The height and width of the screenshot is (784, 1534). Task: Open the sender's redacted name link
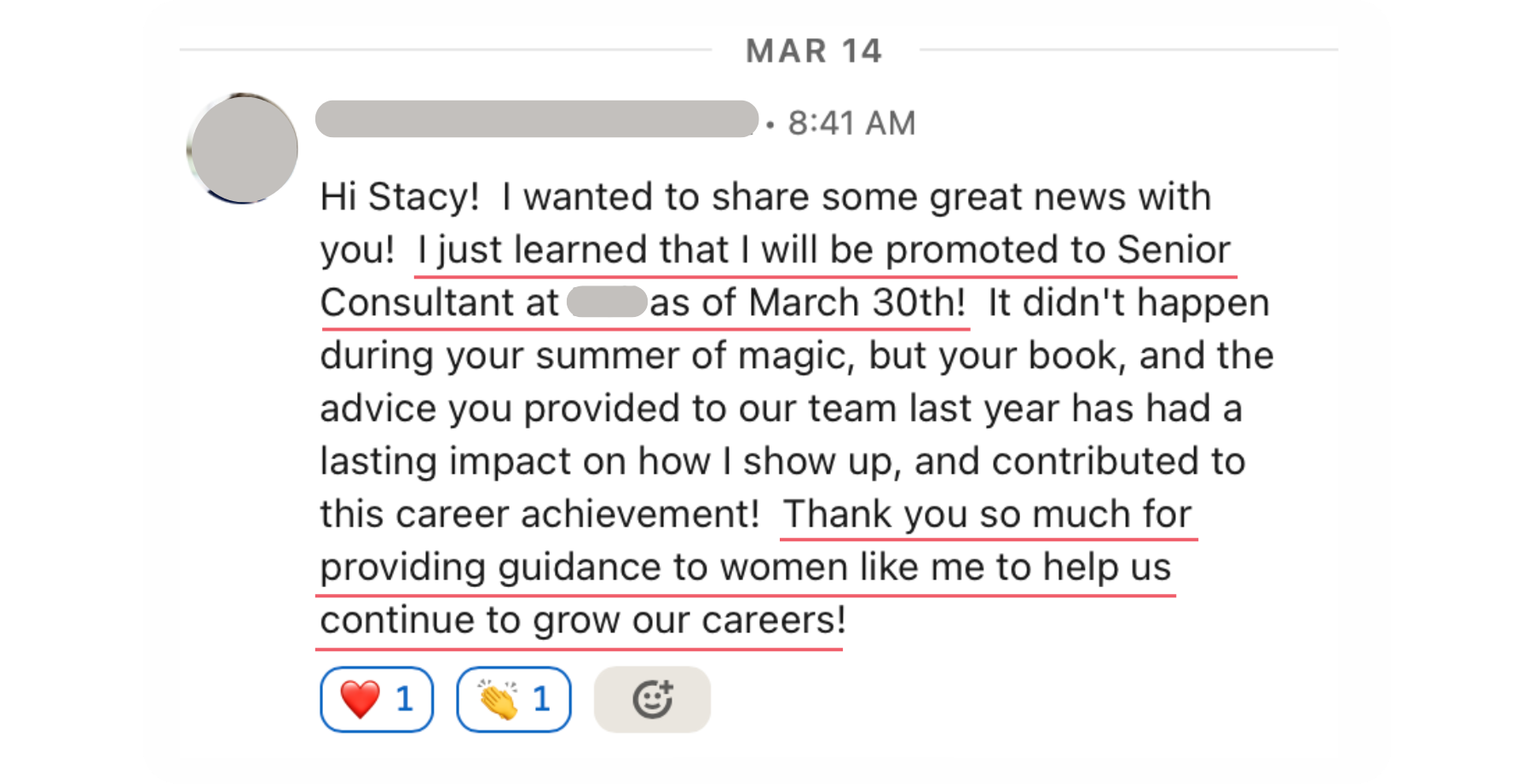(x=536, y=119)
